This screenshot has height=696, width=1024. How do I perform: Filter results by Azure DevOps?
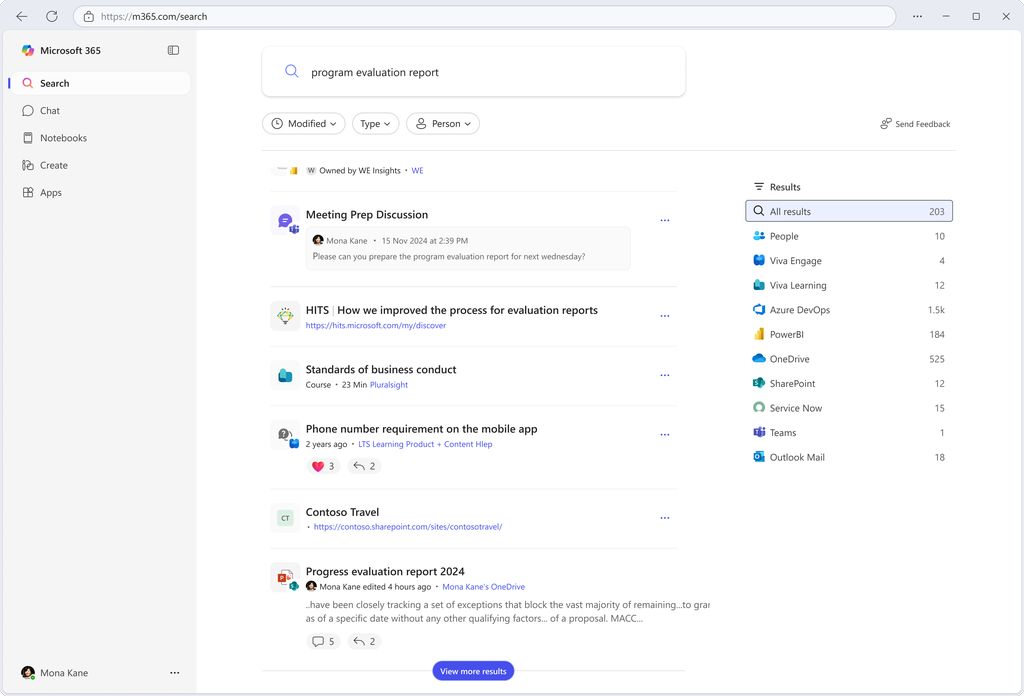848,310
